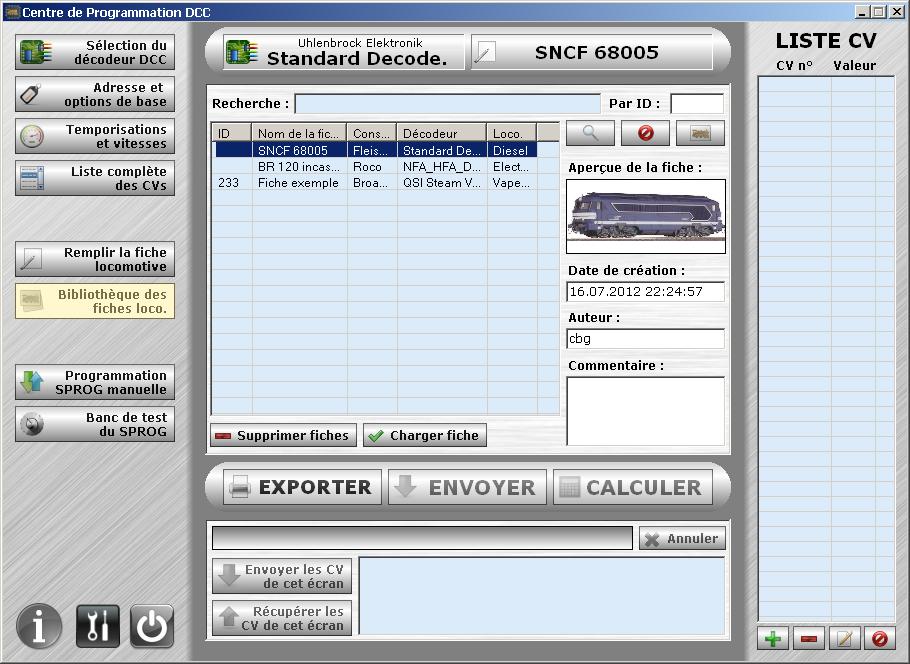Click the power quit icon

(152, 626)
